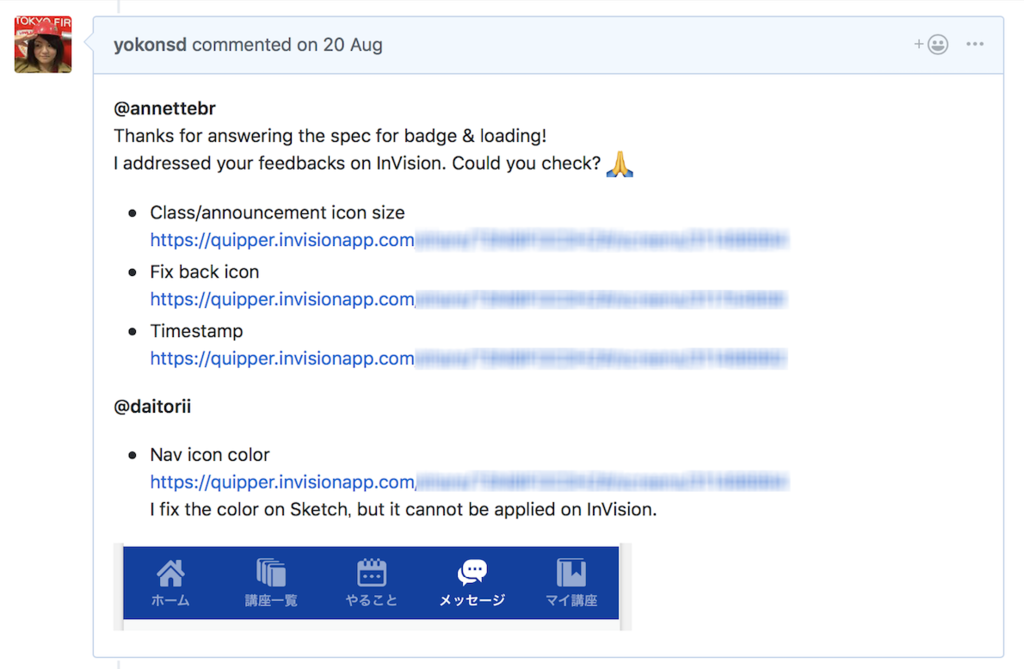The height and width of the screenshot is (669, 1024).
Task: Open the yokonsd username link
Action: click(x=150, y=45)
